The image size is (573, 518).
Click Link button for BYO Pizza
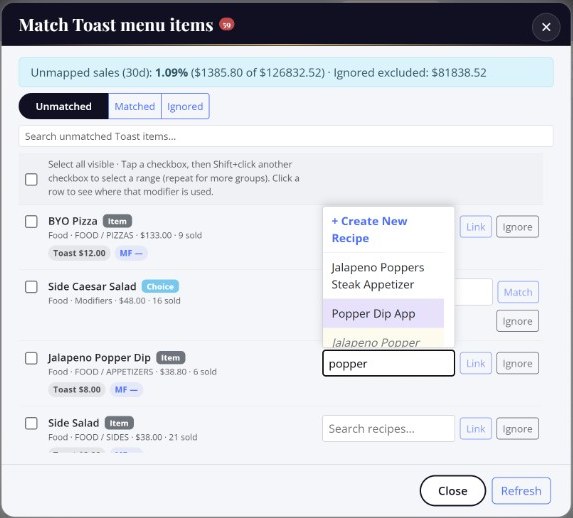click(475, 227)
